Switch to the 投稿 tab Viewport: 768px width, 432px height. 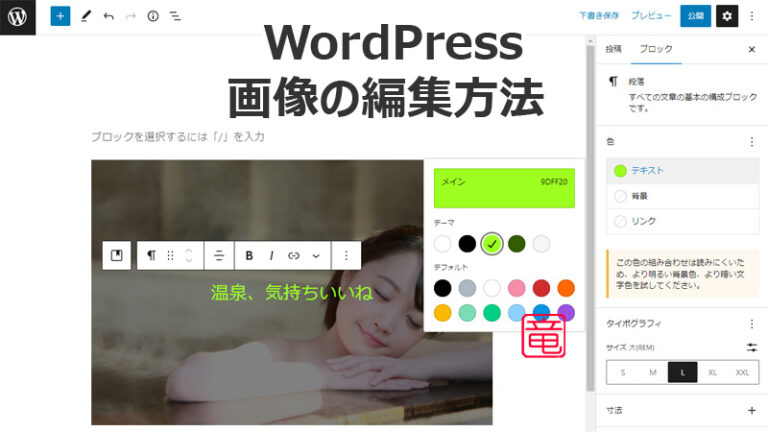pos(613,49)
